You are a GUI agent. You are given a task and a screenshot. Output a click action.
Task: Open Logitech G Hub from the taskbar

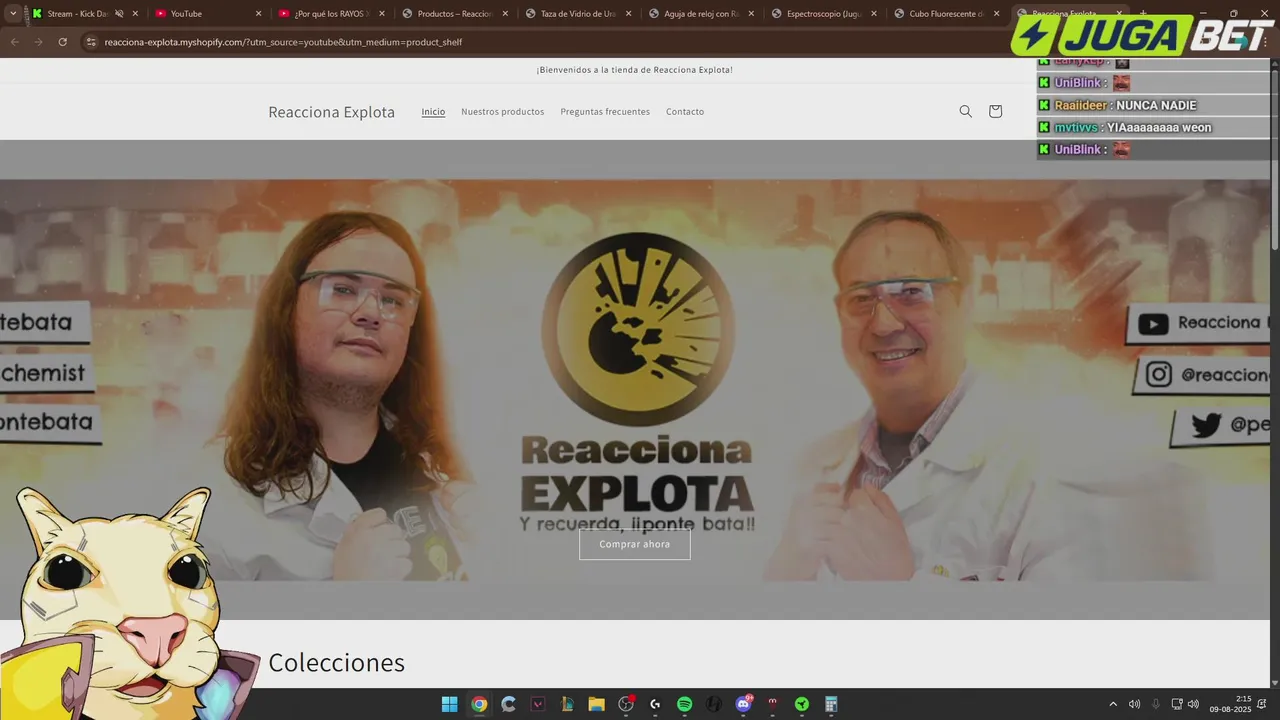tap(655, 704)
